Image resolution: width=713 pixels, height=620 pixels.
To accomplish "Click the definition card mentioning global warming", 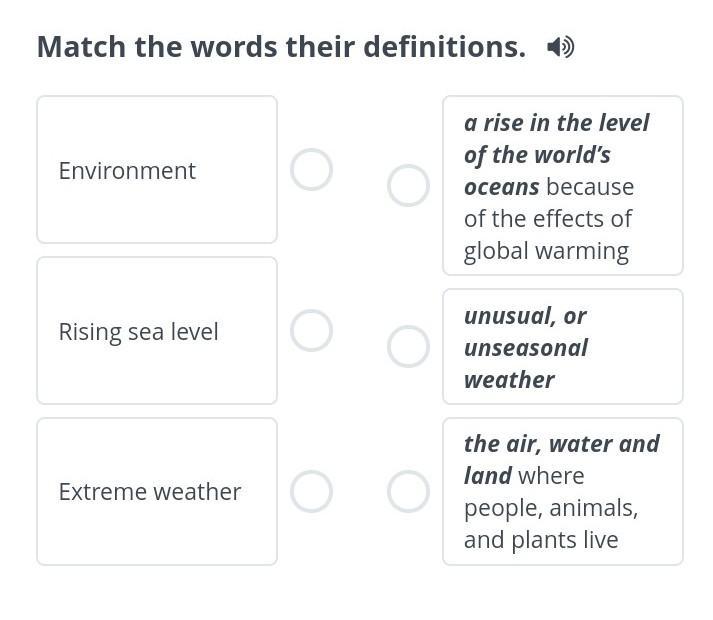I will point(563,186).
